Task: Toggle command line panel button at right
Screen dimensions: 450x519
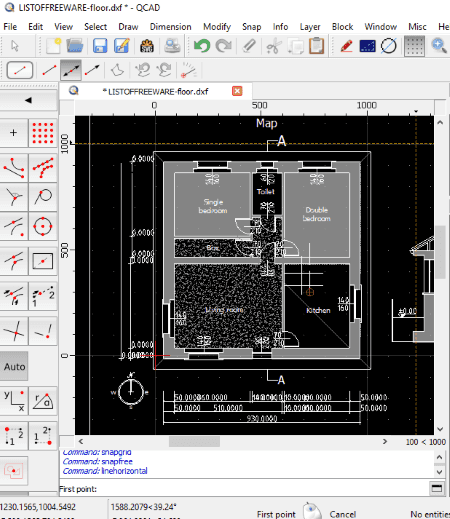Action: pyautogui.click(x=437, y=489)
